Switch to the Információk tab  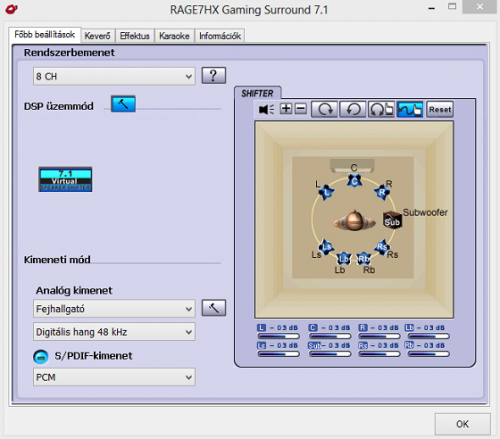pyautogui.click(x=220, y=36)
